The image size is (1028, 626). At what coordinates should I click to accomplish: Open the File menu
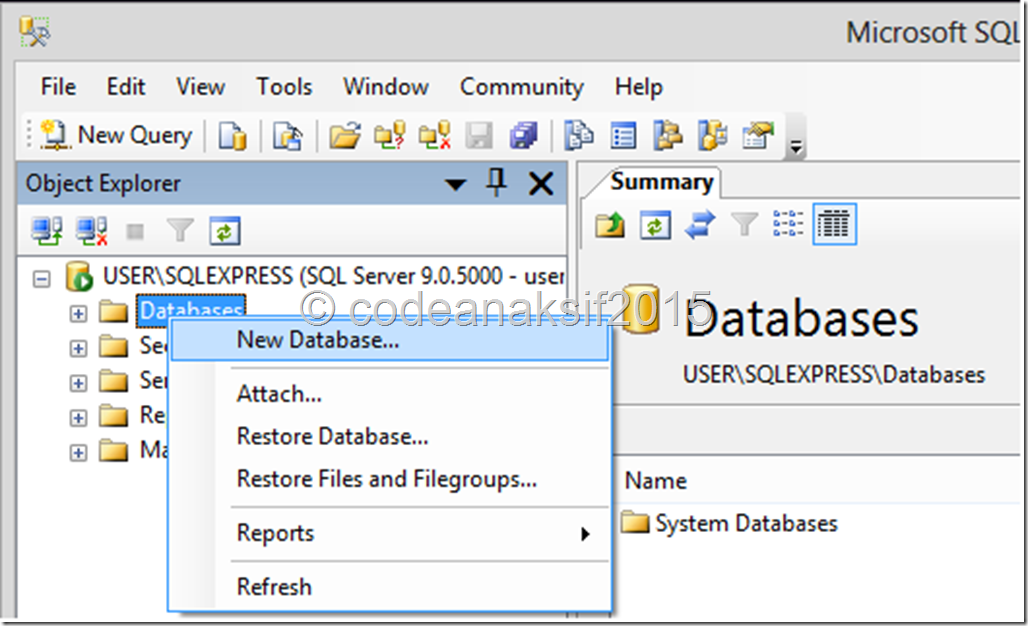pos(58,87)
